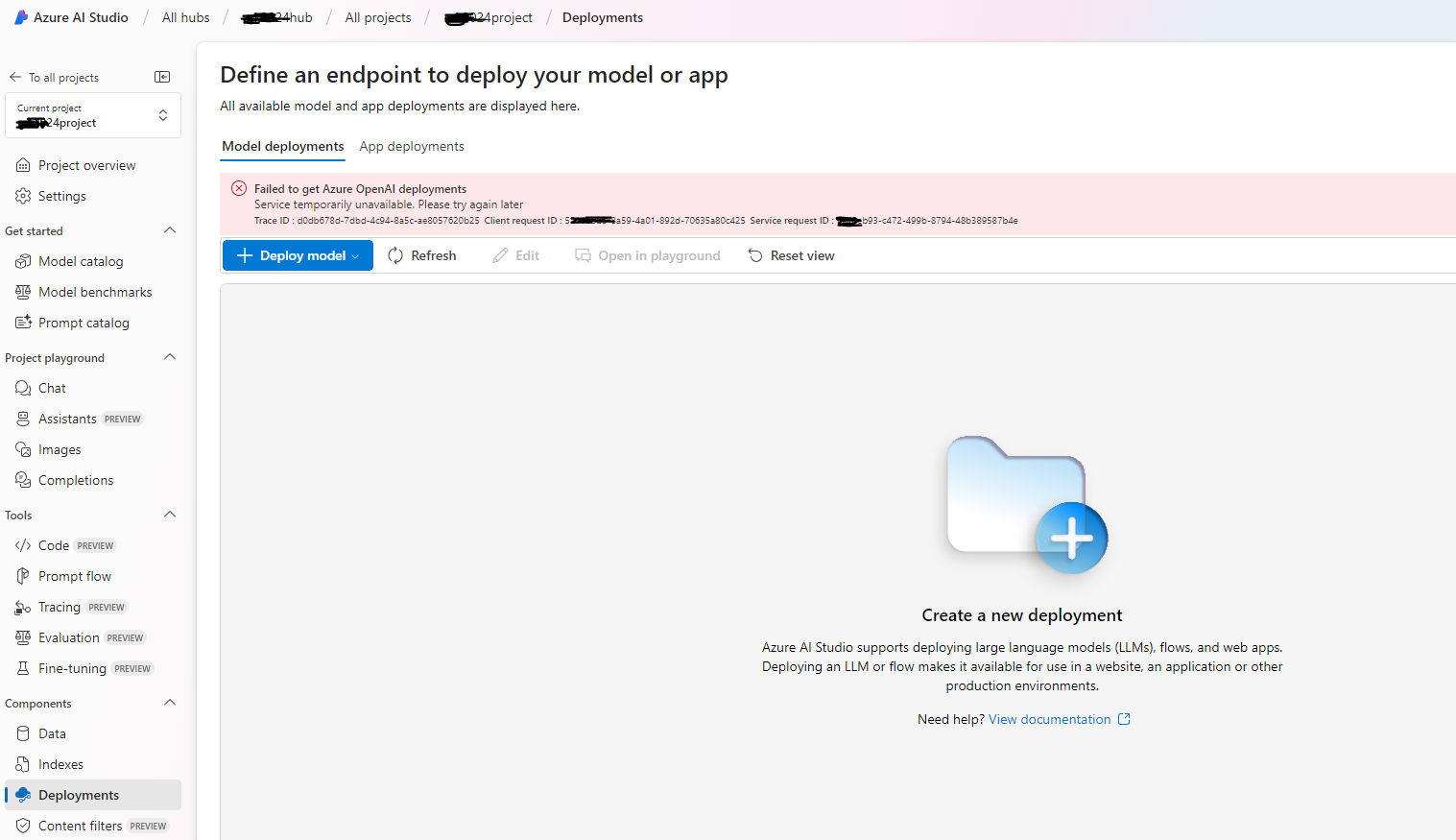Screen dimensions: 1456x840
Task: Collapse the Components section
Action: click(x=170, y=703)
